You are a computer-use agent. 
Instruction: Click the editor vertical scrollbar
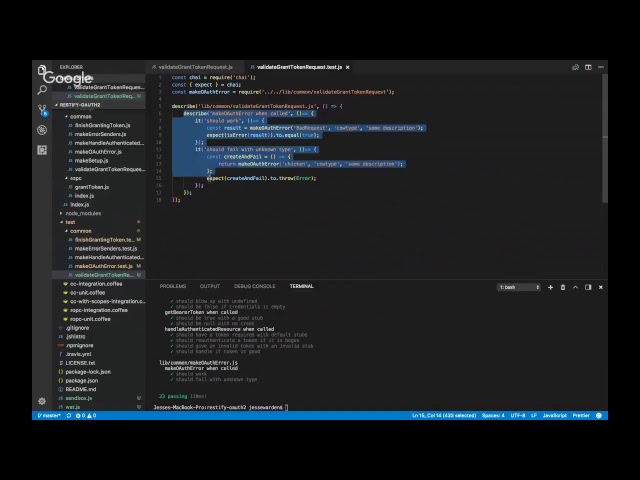605,139
